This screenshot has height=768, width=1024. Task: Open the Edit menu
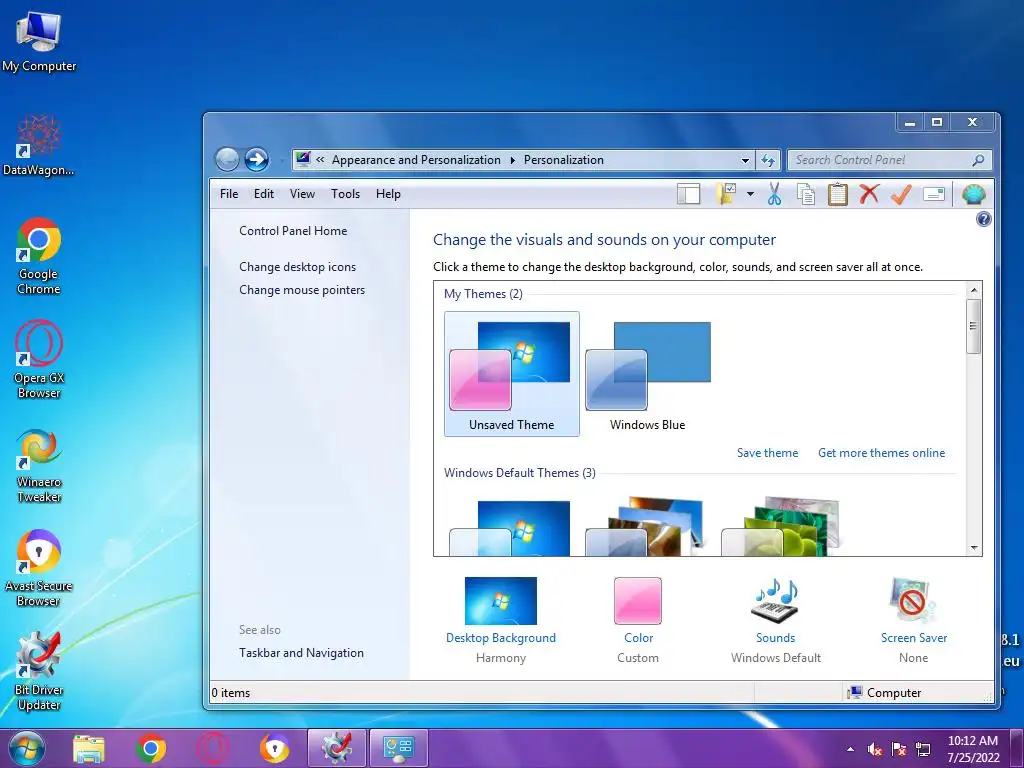[x=264, y=194]
